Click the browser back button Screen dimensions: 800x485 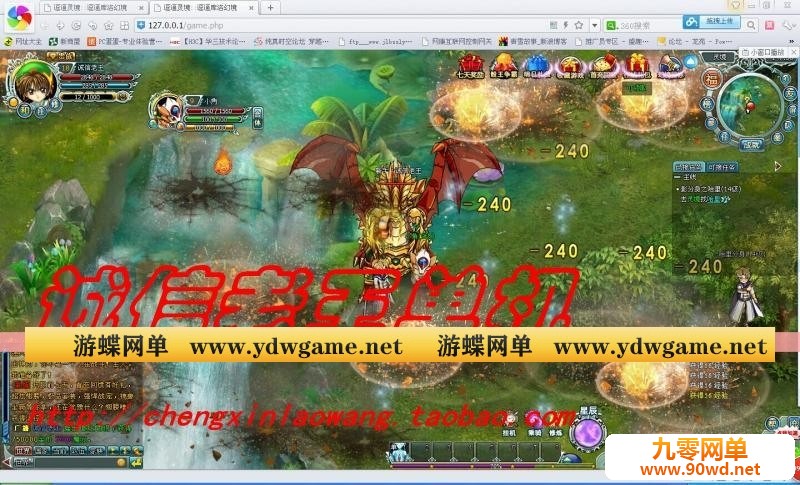pyautogui.click(x=44, y=25)
